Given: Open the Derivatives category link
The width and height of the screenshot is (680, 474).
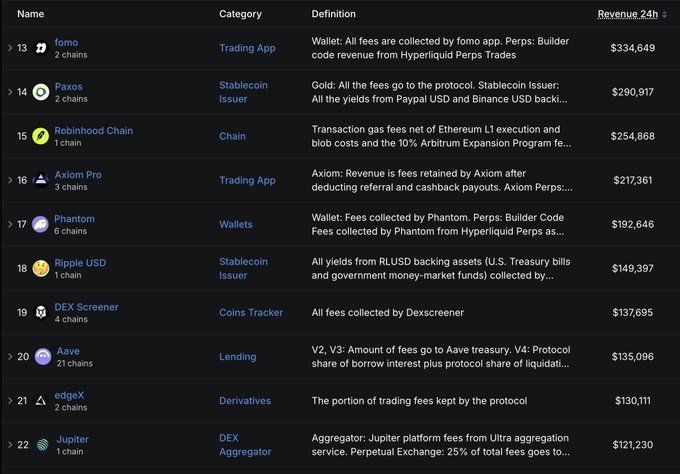Looking at the screenshot, I should click(245, 401).
